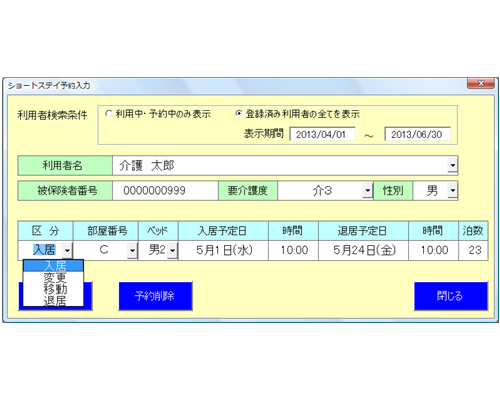
Task: Open the 部屋番号 dropdown arrow
Action: (132, 250)
